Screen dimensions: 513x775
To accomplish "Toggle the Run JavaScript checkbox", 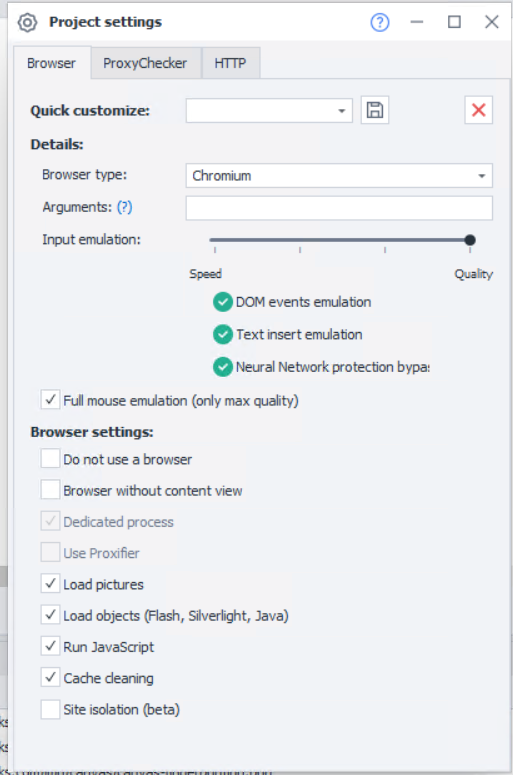I will click(x=50, y=646).
